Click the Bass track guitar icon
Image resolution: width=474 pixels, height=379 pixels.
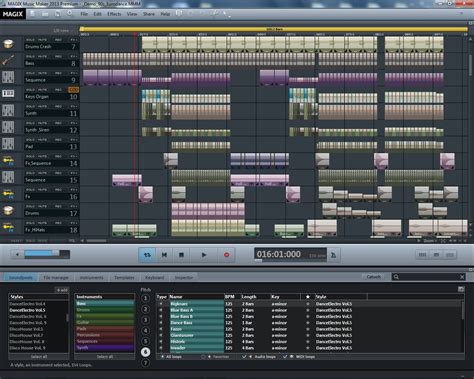coord(8,61)
